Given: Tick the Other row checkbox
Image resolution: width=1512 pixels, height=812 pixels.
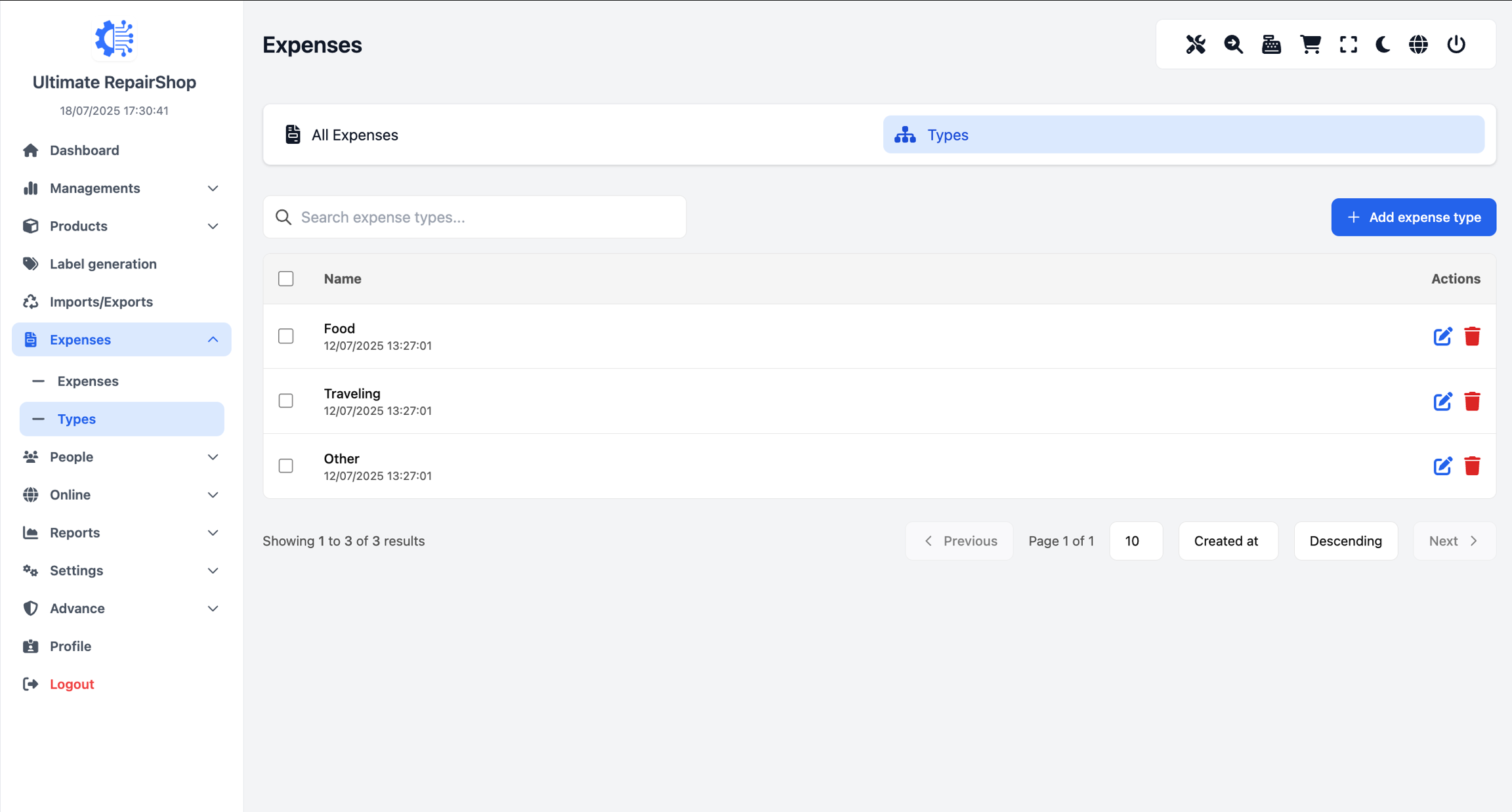Looking at the screenshot, I should tap(285, 466).
